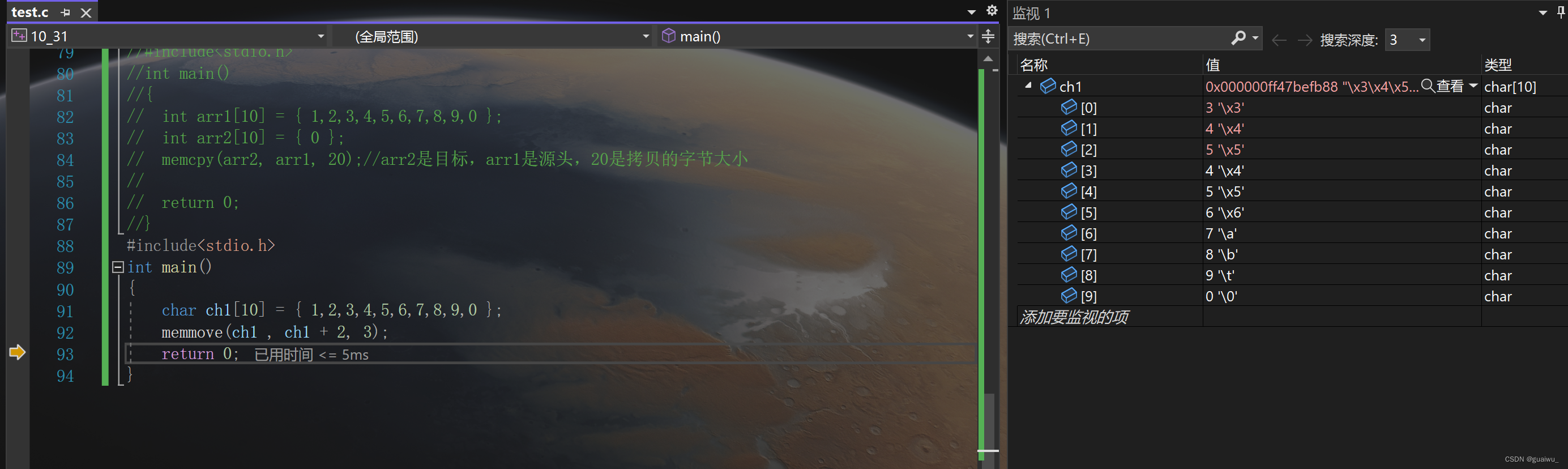This screenshot has height=469, width=1568.
Task: Click the ch1 address value 0x000000ff47befb88
Action: tap(1271, 87)
